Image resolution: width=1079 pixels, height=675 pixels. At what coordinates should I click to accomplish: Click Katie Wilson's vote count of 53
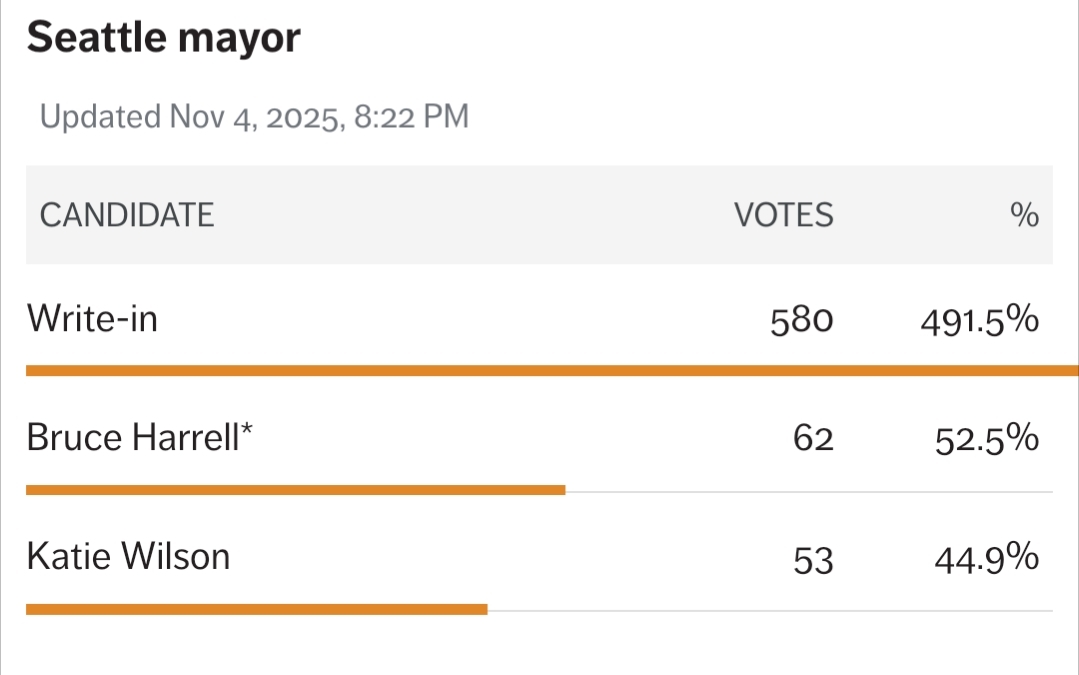tap(813, 560)
